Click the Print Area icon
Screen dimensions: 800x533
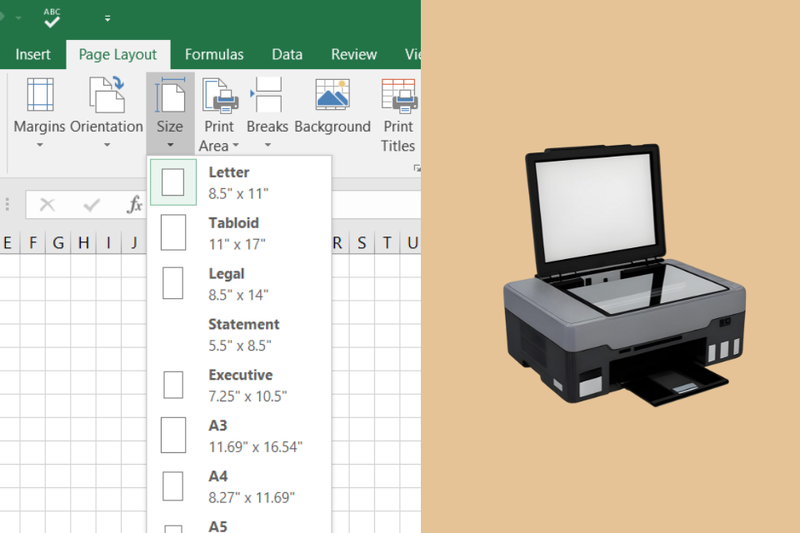tap(220, 95)
